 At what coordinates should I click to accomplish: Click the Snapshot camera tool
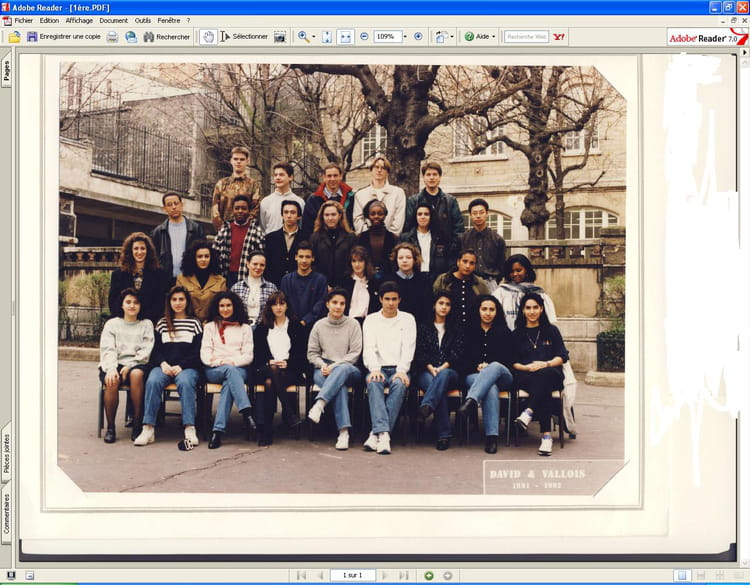tap(280, 37)
